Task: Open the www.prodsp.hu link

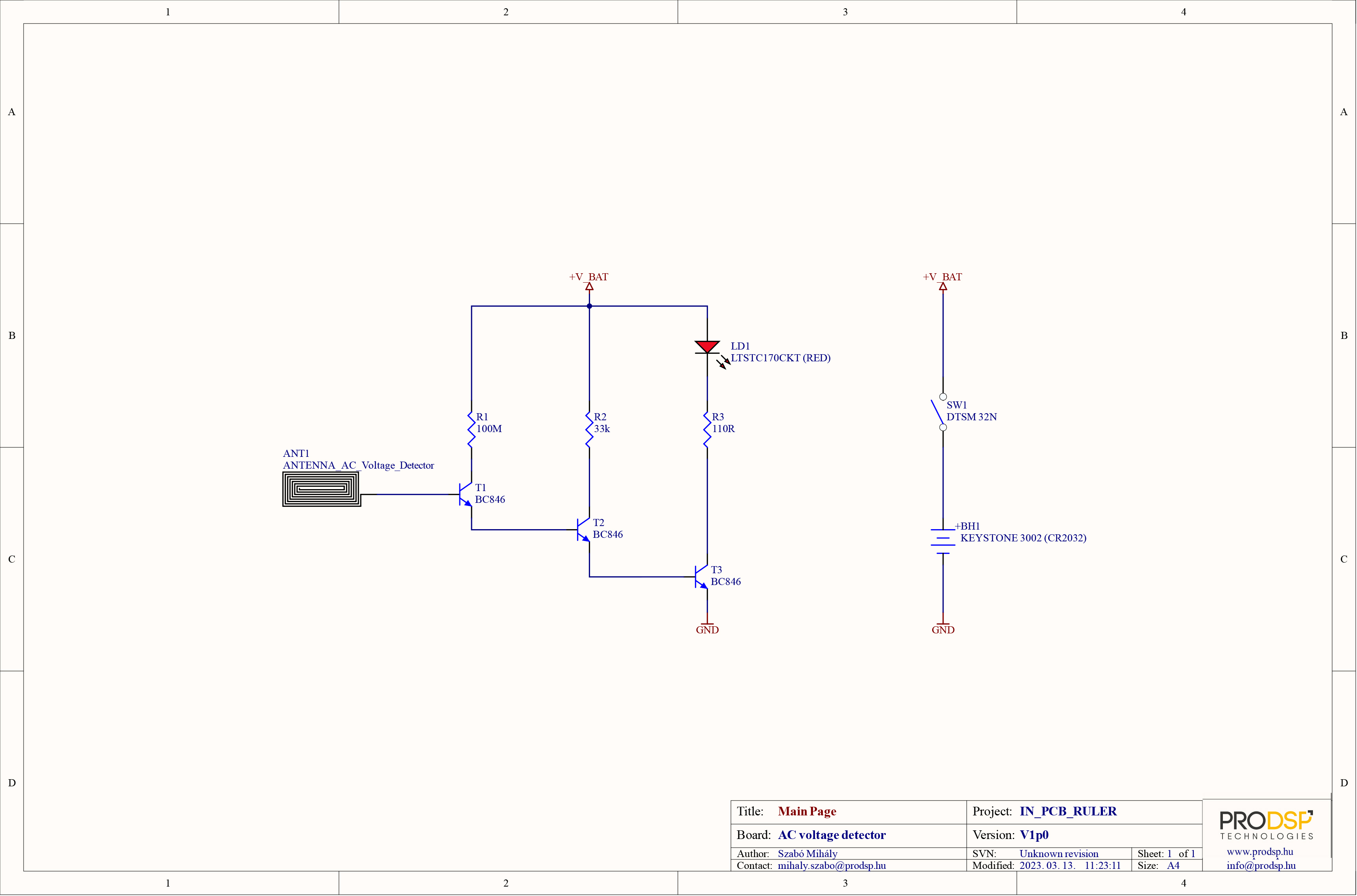Action: click(x=1260, y=852)
